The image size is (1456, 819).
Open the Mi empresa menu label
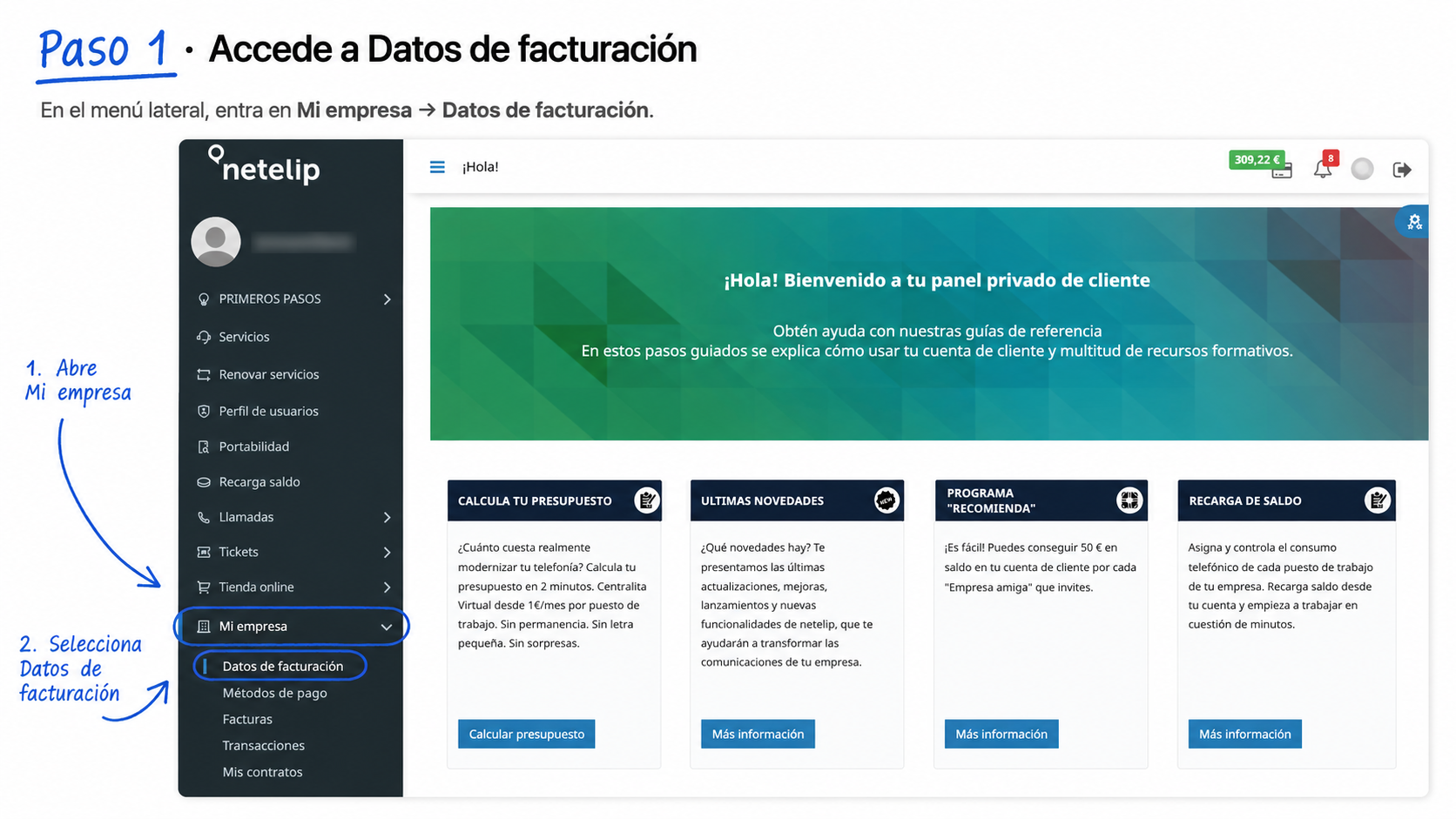point(253,627)
